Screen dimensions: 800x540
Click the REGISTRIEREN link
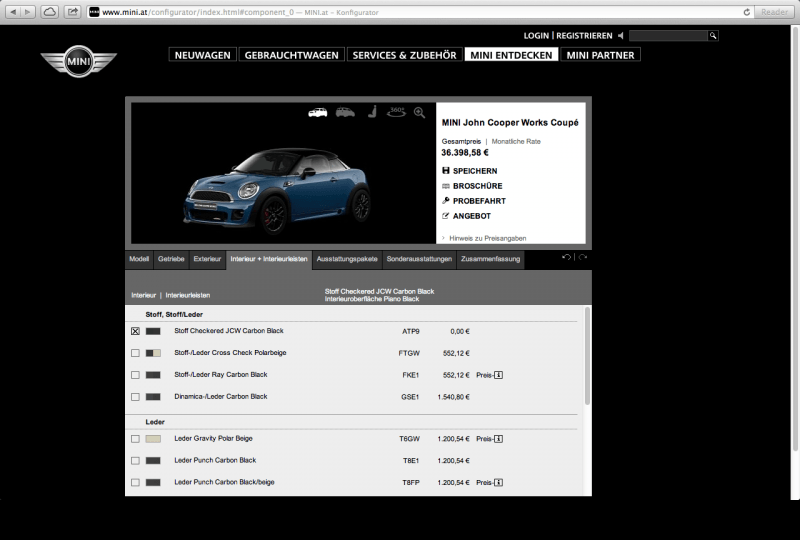tap(584, 36)
